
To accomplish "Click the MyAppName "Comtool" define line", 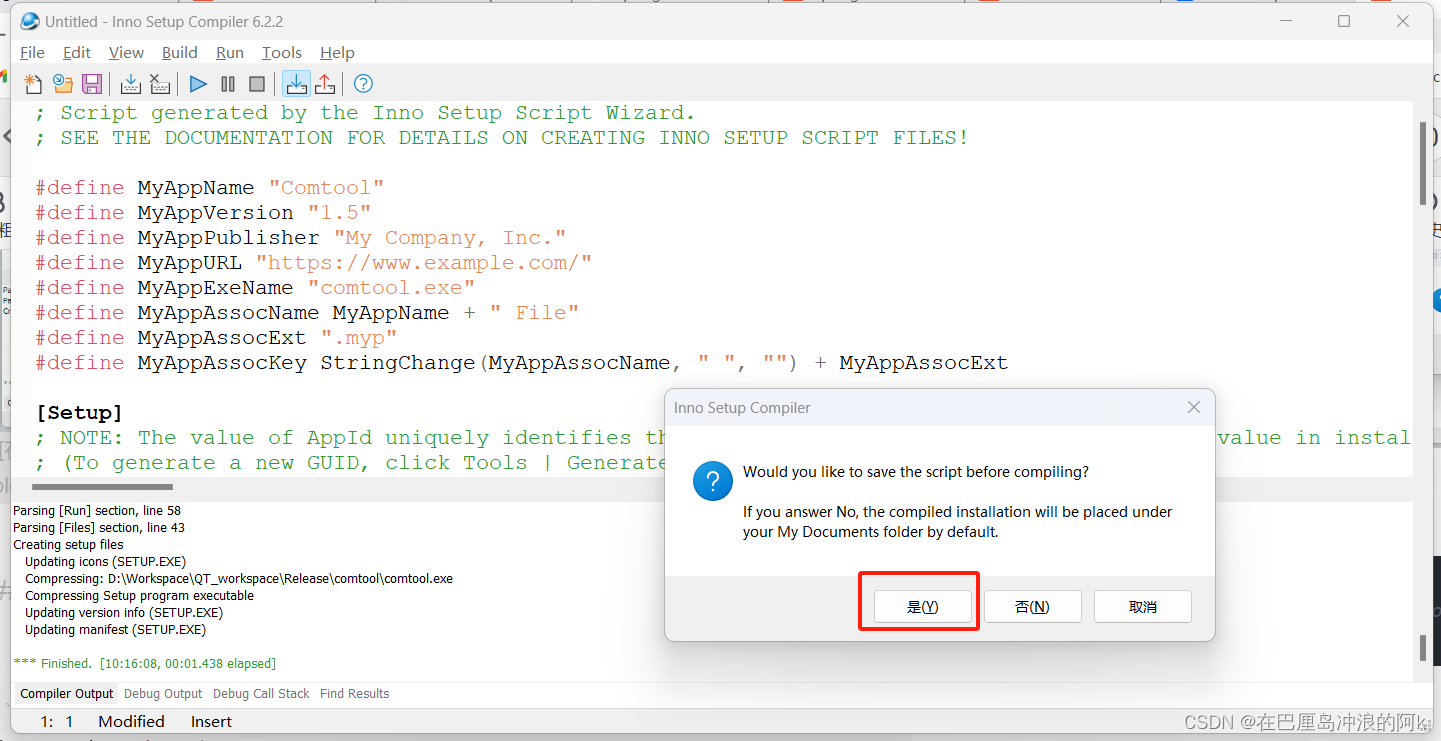I will [210, 188].
